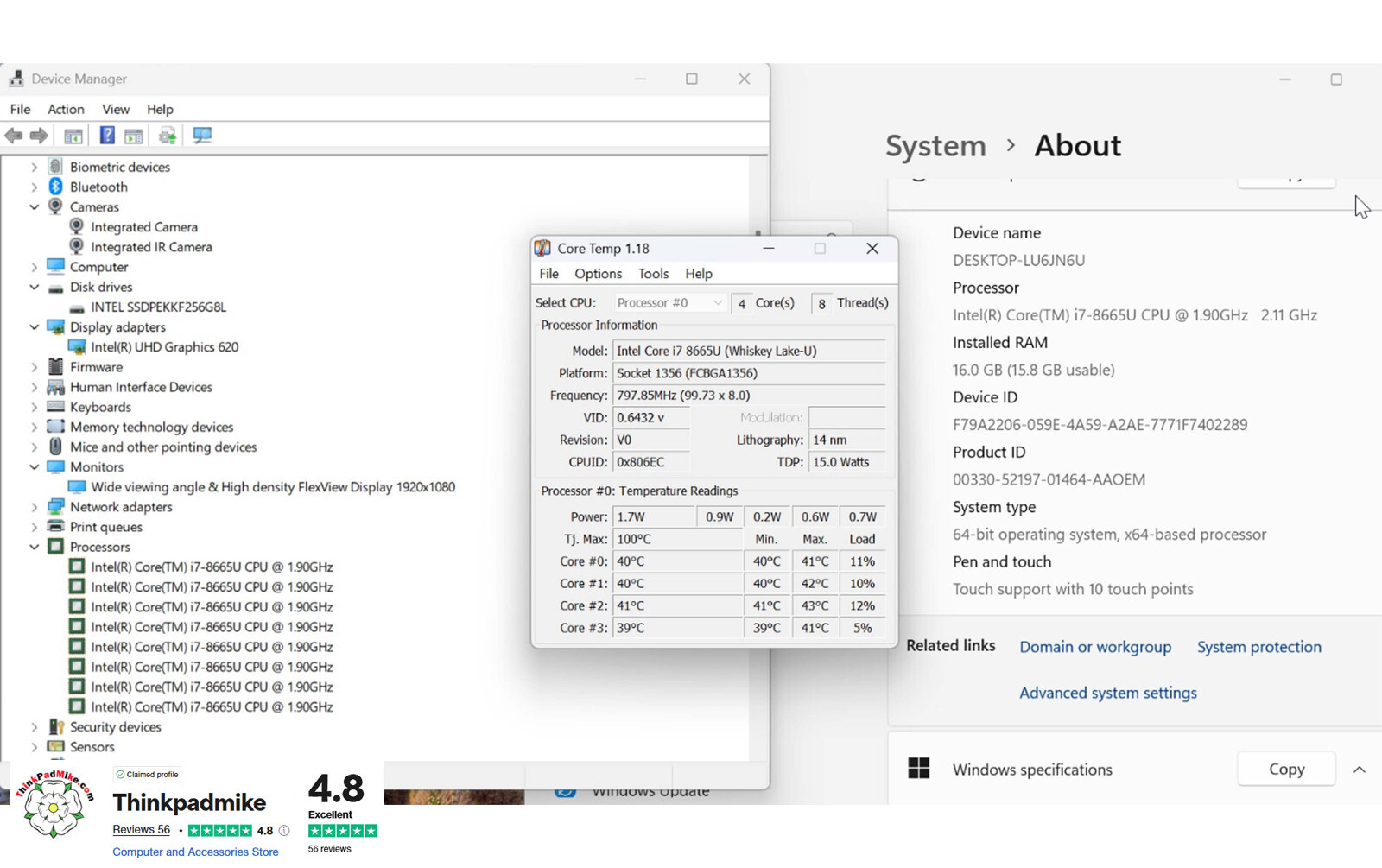Expand the Bluetooth node
The image size is (1382, 868).
coord(35,187)
